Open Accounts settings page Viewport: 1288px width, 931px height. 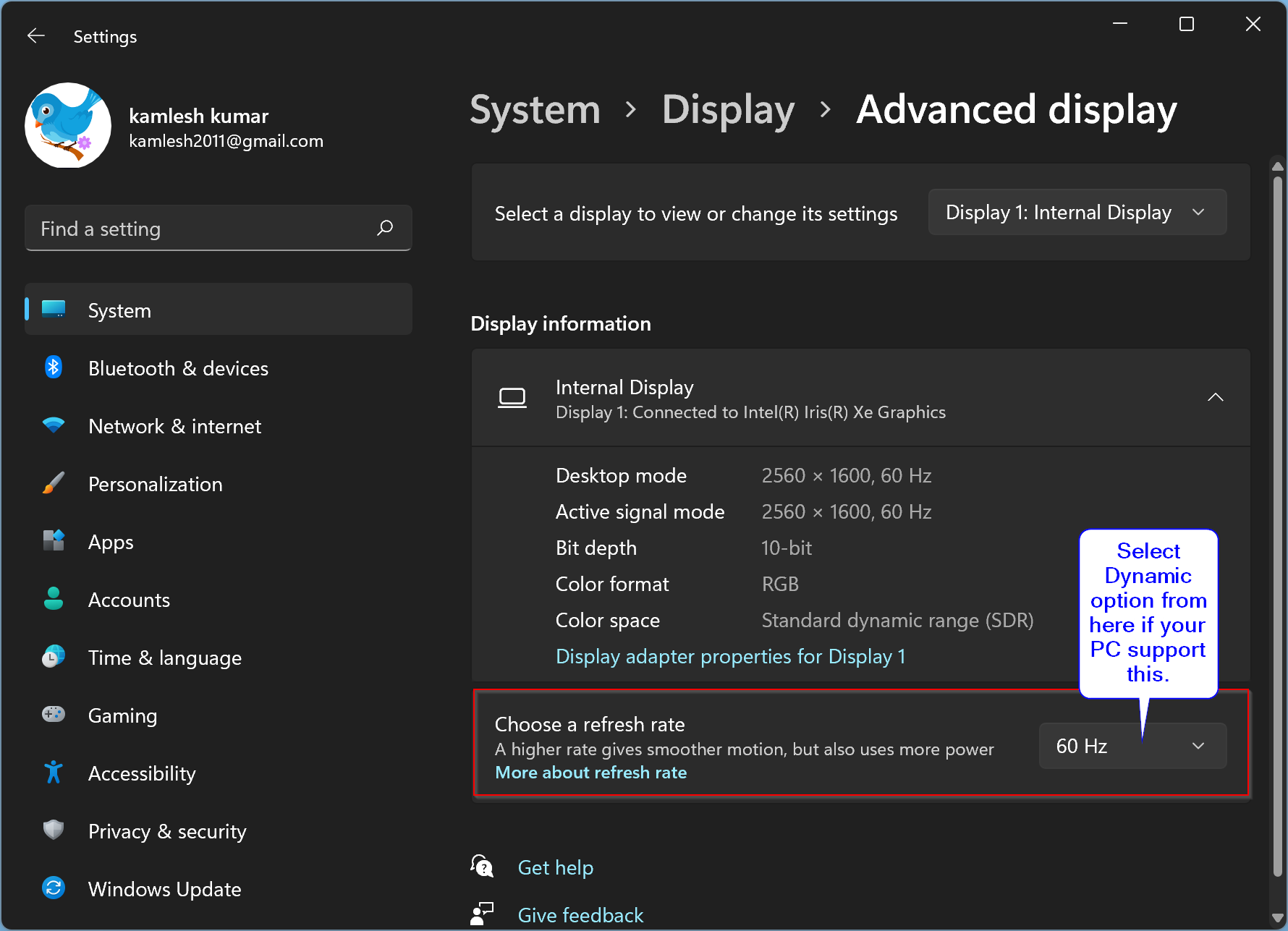tap(219, 599)
